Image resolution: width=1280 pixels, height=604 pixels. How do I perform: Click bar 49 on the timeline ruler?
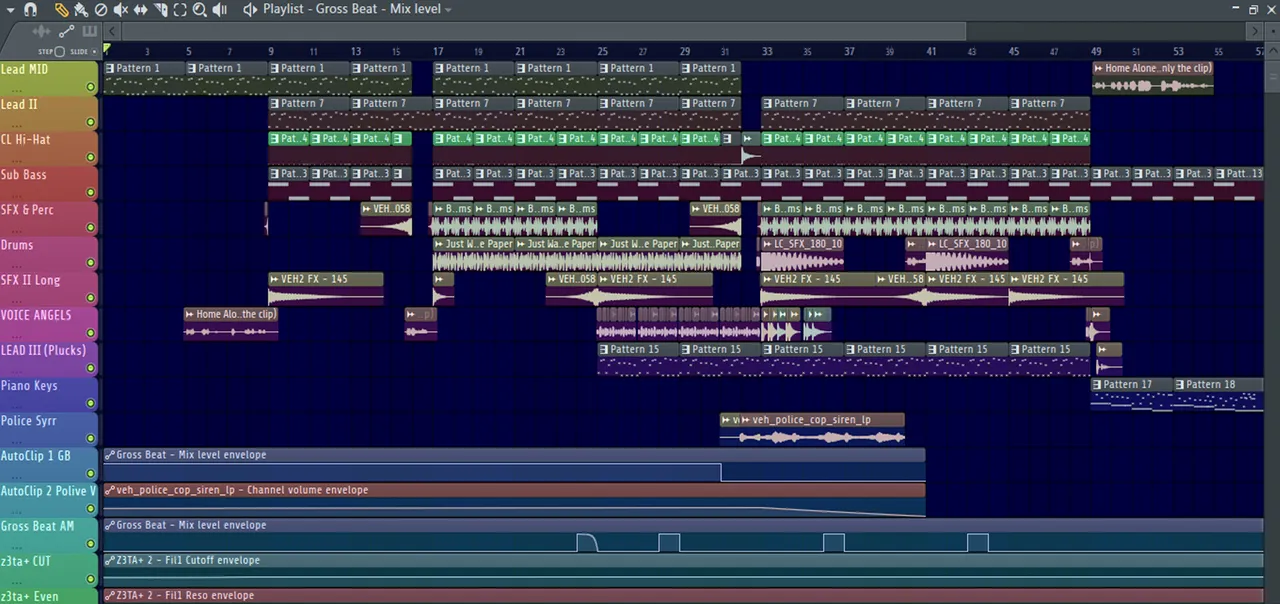1096,51
